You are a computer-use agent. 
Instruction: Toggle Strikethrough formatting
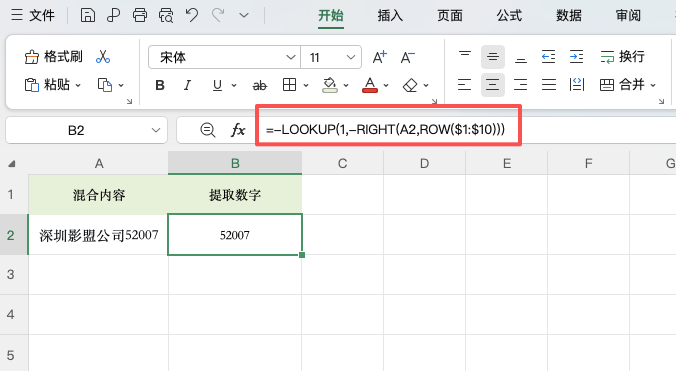260,85
